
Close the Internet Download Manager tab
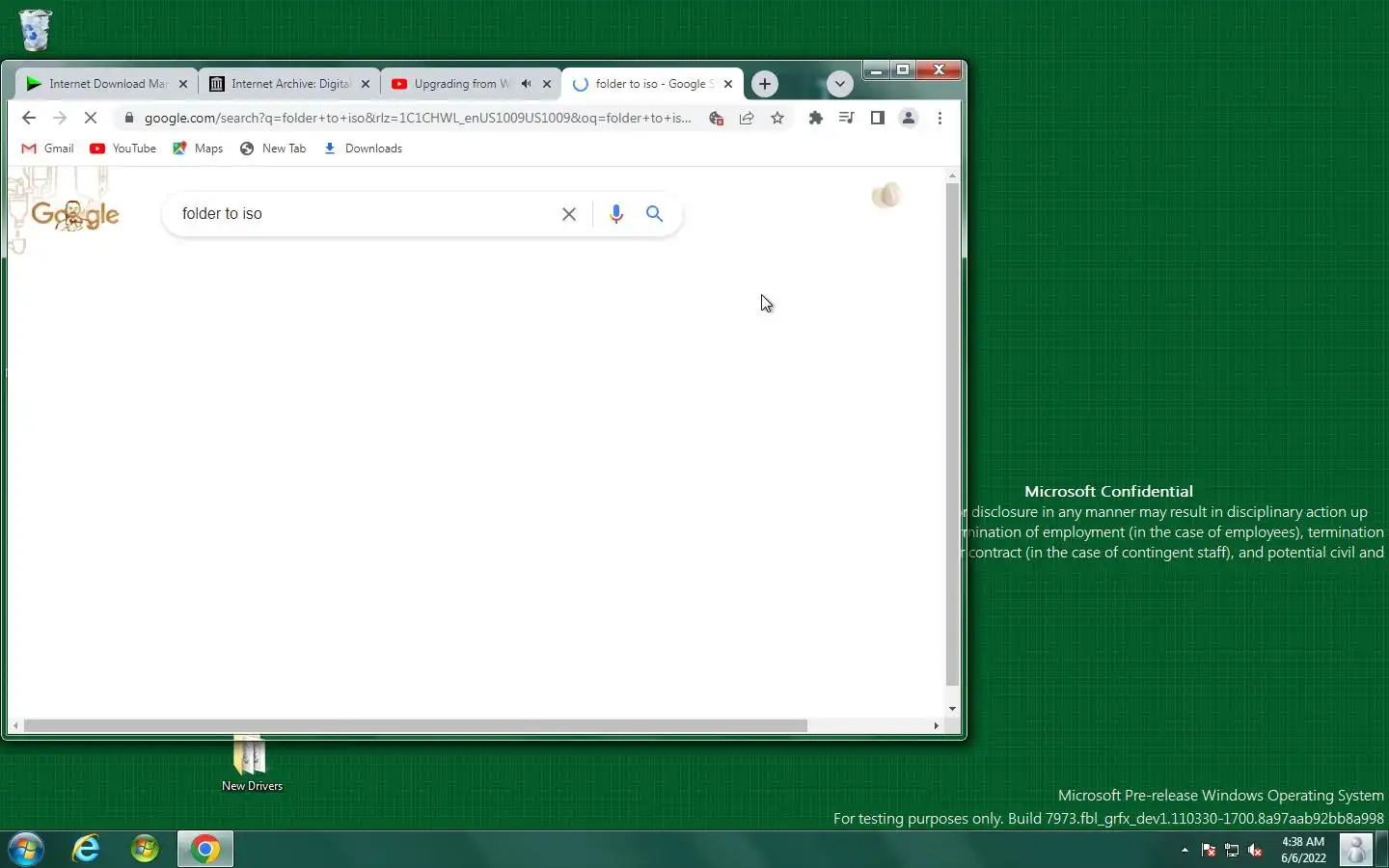(183, 84)
